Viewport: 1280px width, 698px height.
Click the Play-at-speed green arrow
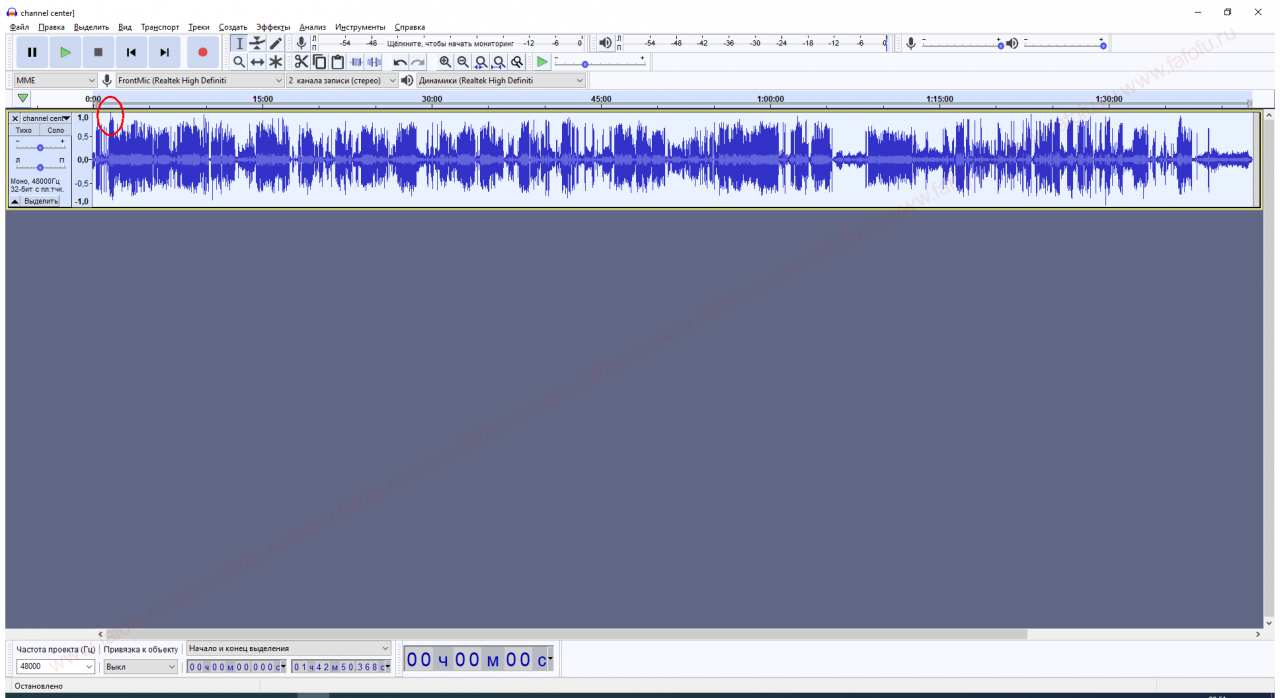(542, 62)
